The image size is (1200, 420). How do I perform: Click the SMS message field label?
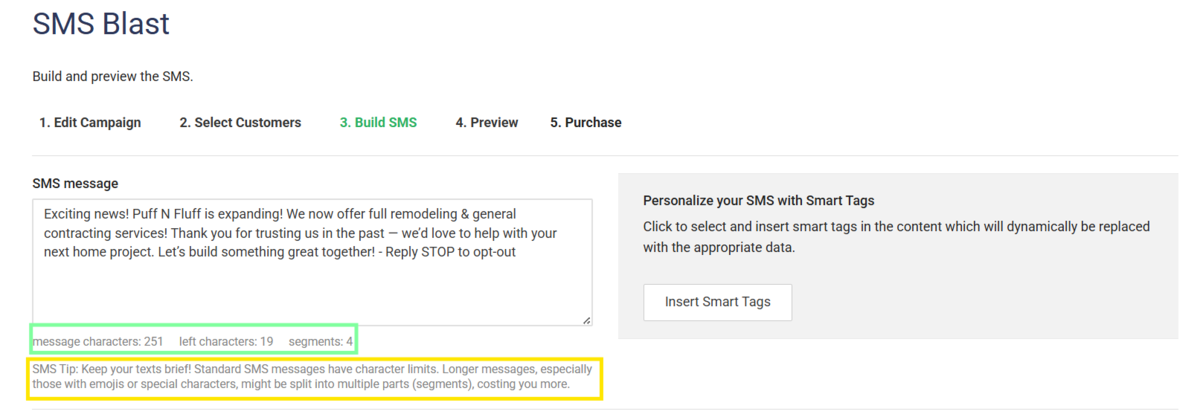pyautogui.click(x=75, y=183)
